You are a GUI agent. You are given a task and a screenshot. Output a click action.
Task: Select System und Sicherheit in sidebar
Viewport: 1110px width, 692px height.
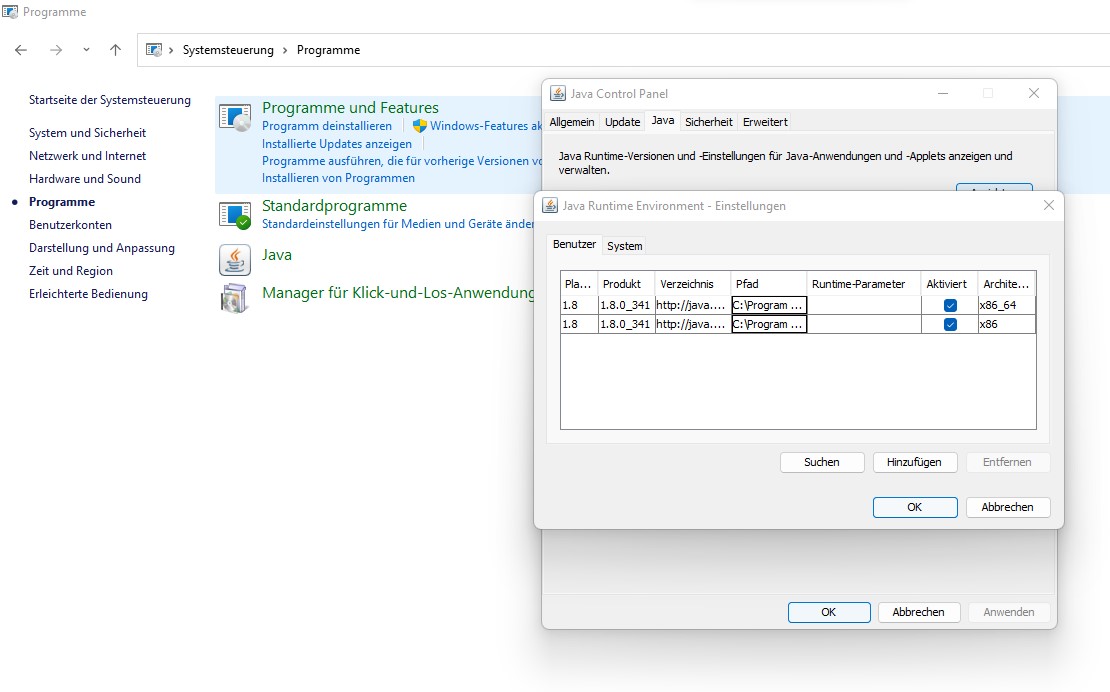pyautogui.click(x=87, y=133)
